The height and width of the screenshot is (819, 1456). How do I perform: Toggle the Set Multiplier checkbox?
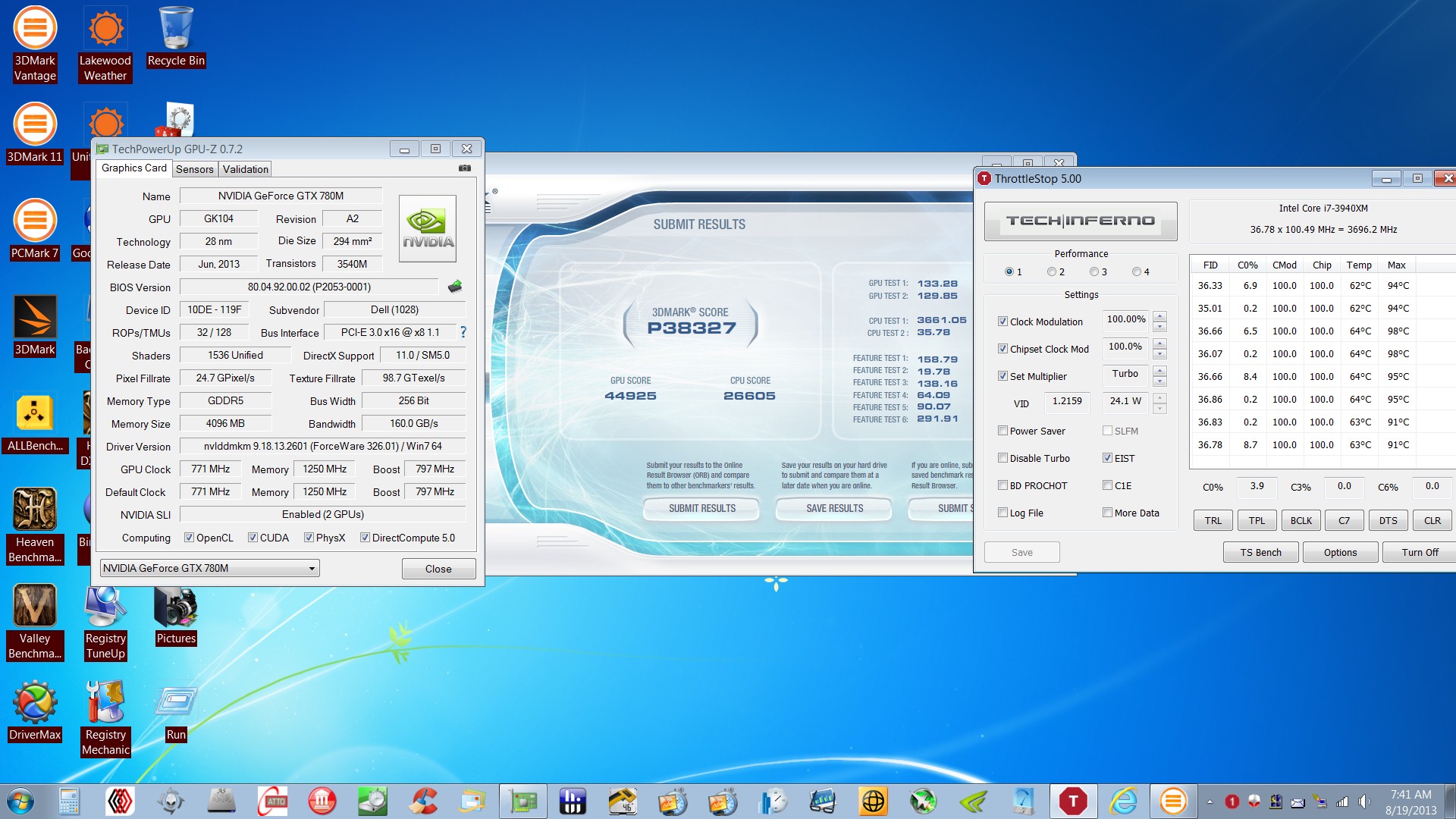(1003, 376)
